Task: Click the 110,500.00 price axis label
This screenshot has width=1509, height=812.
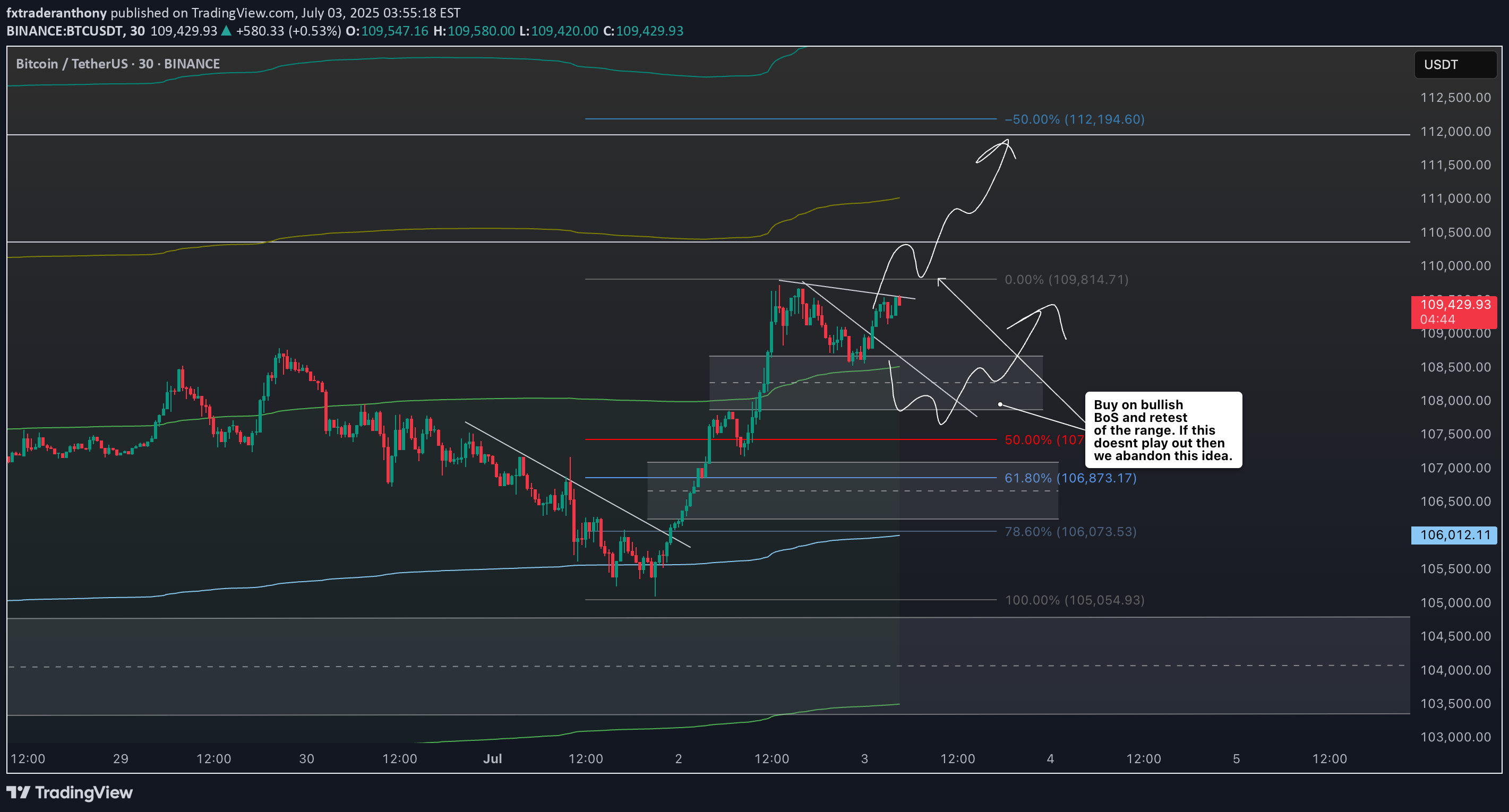Action: 1455,232
